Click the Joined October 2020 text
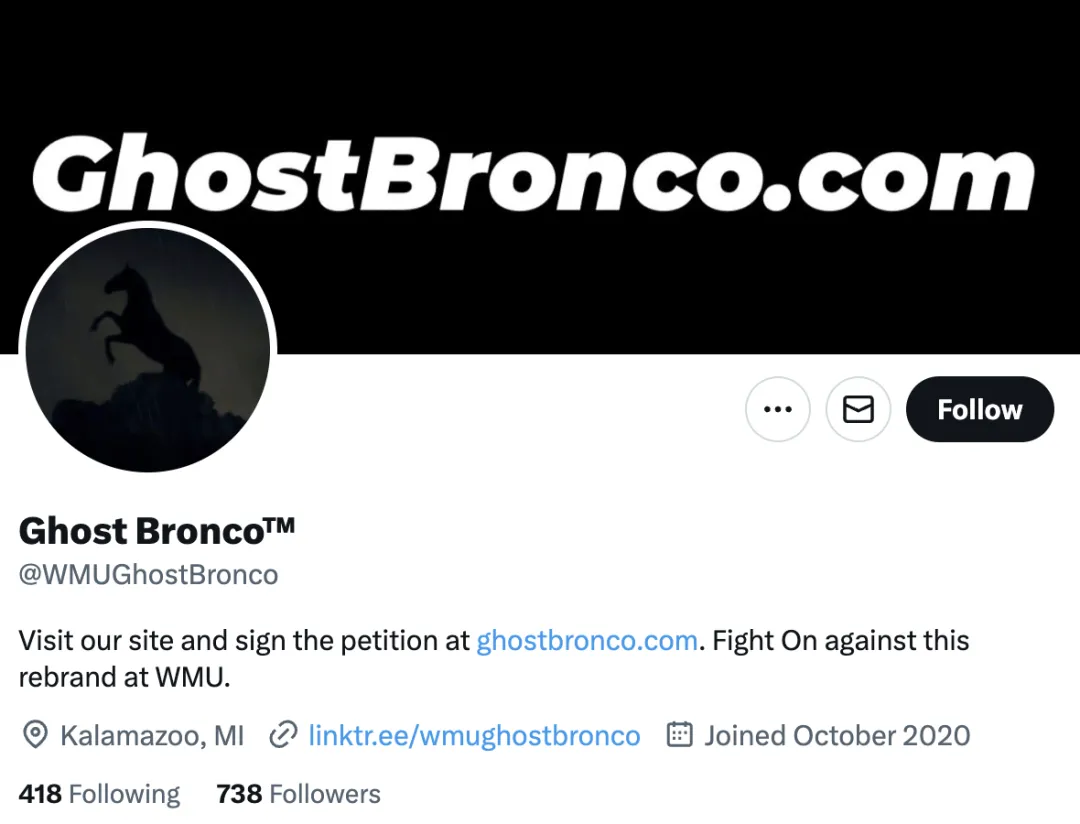Screen dimensions: 1080x824 point(837,736)
